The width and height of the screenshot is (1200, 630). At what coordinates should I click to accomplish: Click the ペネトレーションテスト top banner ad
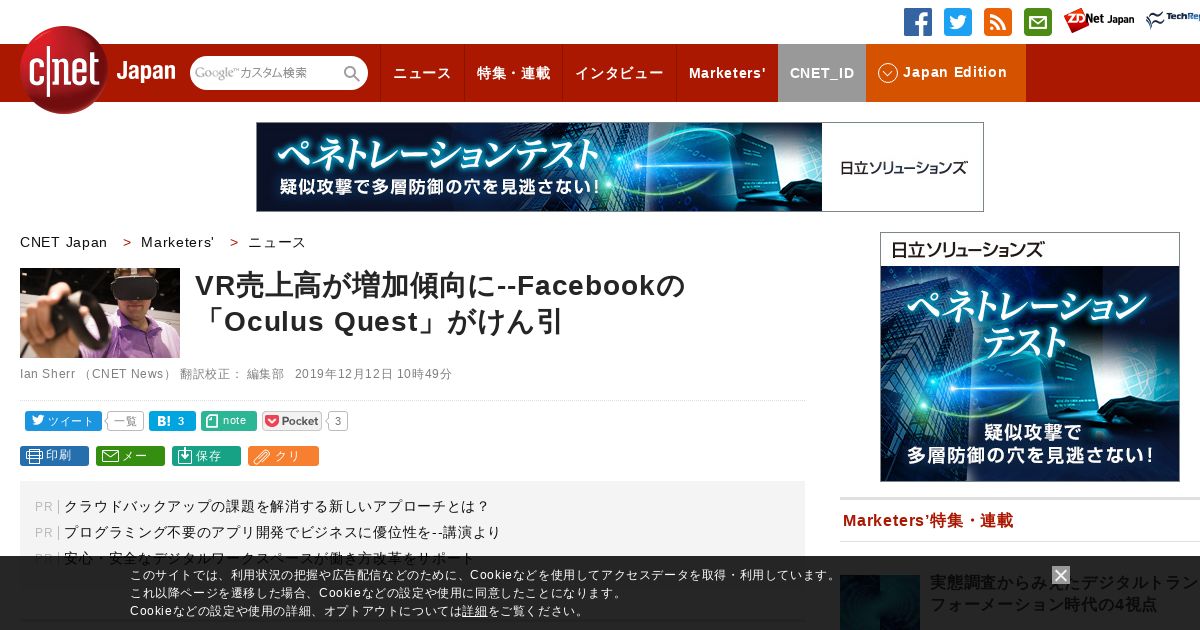pyautogui.click(x=620, y=167)
